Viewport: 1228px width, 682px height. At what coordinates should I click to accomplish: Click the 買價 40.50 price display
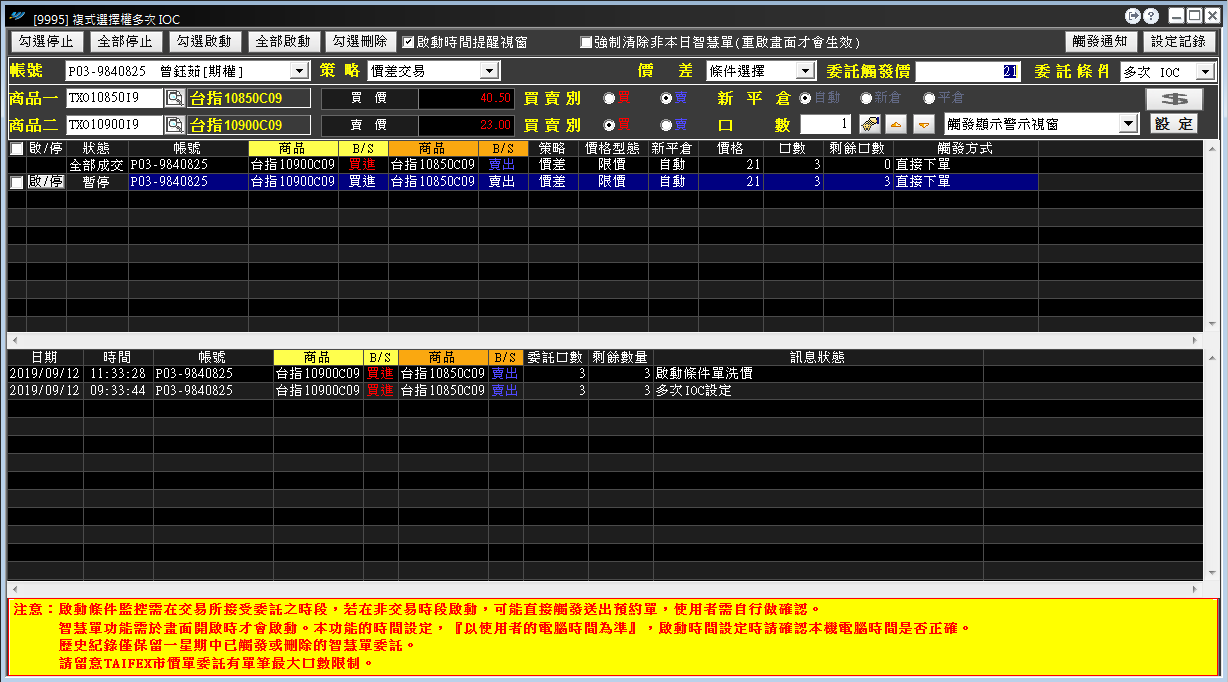coord(466,99)
